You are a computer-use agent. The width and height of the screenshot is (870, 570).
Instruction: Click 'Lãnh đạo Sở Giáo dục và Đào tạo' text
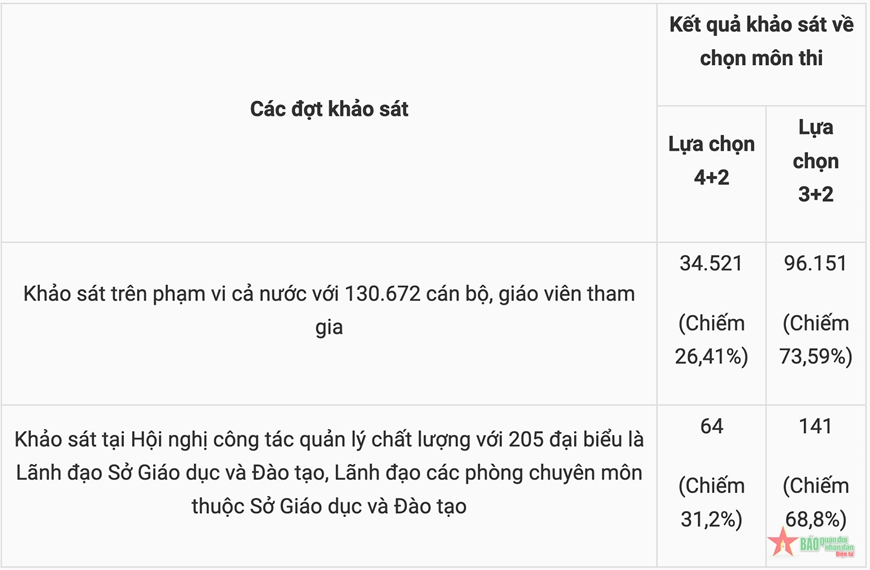pyautogui.click(x=170, y=473)
